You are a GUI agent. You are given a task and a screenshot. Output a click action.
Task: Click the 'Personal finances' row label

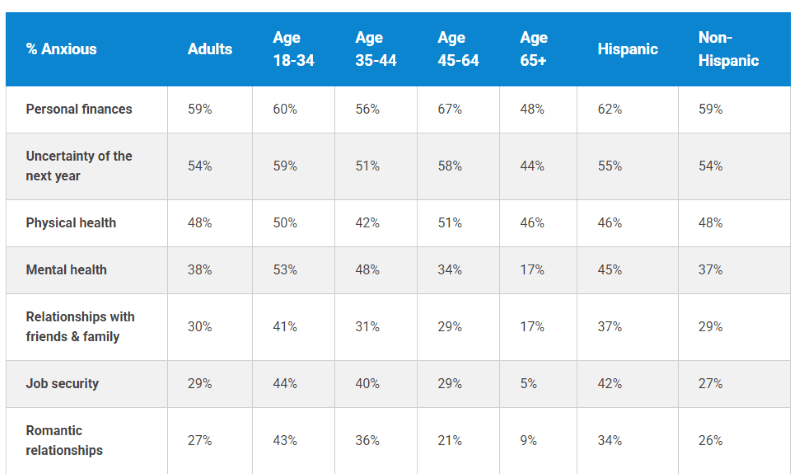pyautogui.click(x=79, y=109)
